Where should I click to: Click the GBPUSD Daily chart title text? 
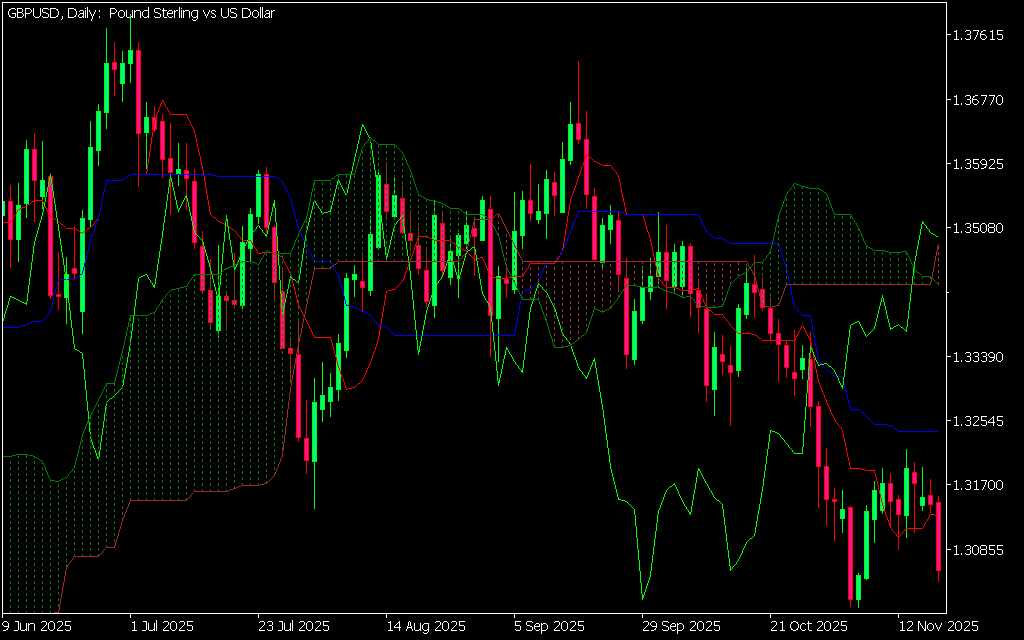coord(140,13)
